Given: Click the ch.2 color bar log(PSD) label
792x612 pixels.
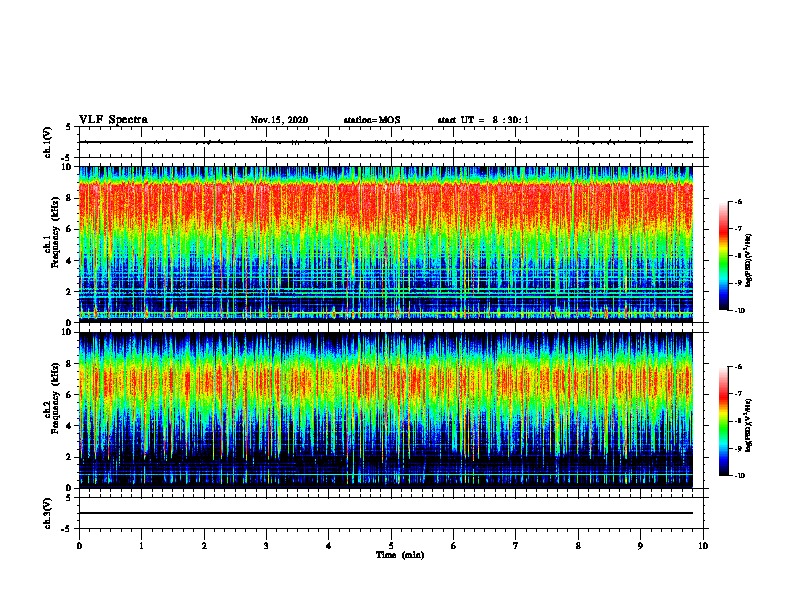Looking at the screenshot, I should (x=748, y=426).
